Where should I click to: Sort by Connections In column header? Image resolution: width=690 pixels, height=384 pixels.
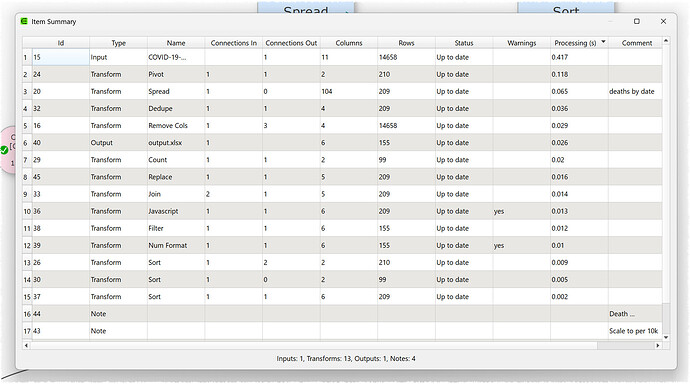point(234,43)
